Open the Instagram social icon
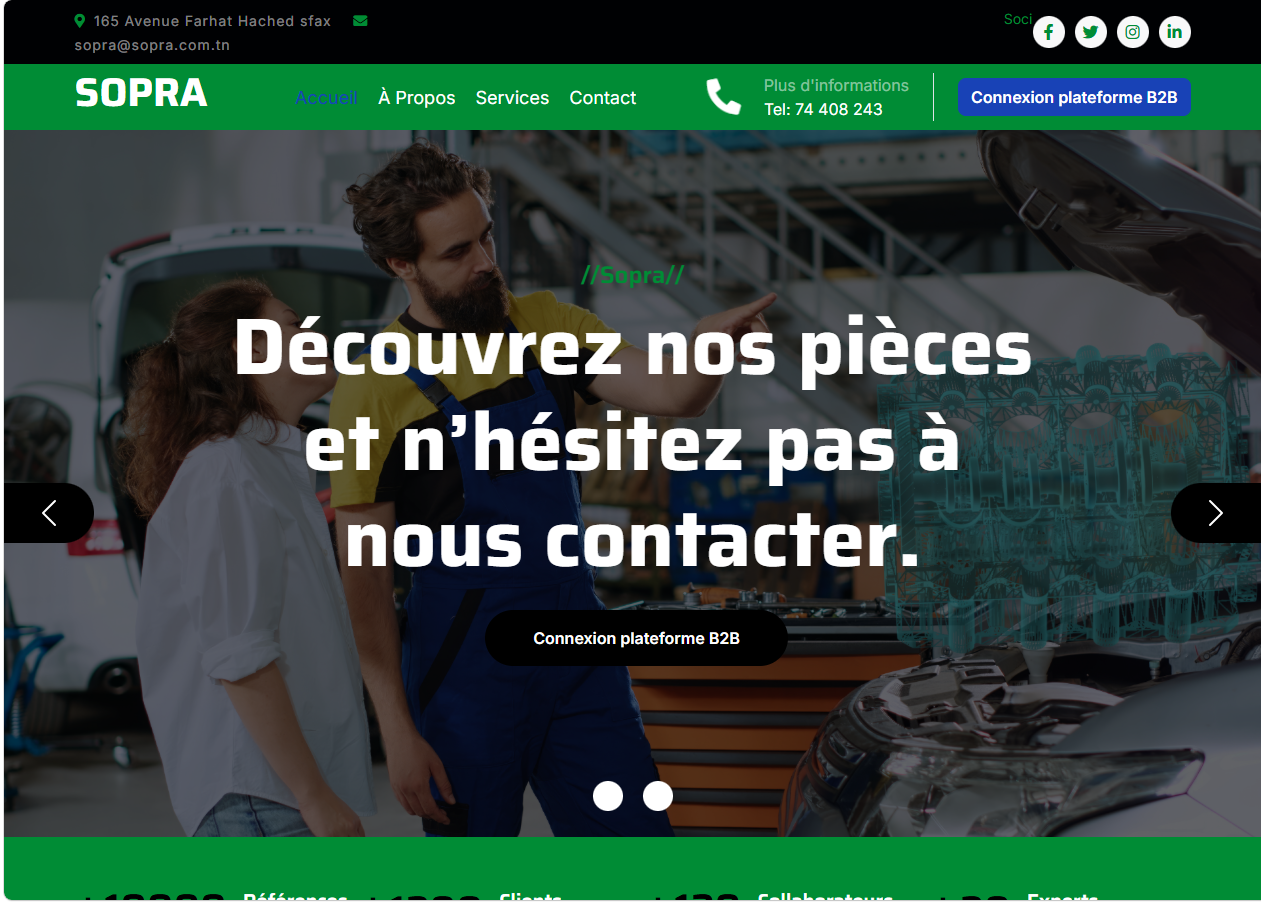This screenshot has width=1261, height=904. [x=1132, y=32]
